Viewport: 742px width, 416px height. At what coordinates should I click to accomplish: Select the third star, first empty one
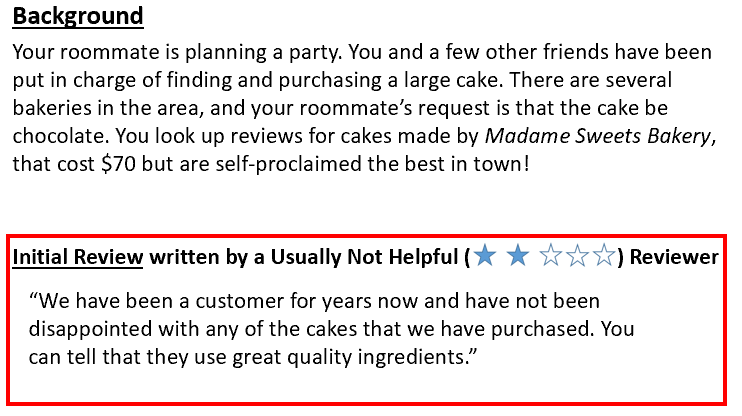(549, 257)
